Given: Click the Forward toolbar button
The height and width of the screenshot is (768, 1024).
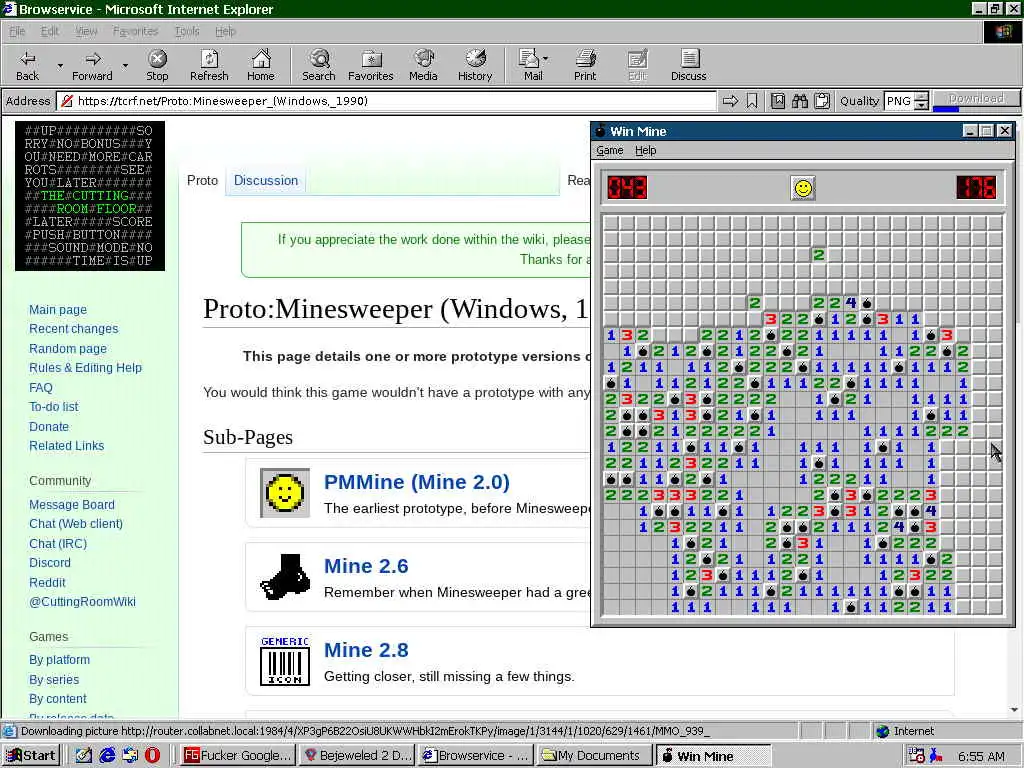Looking at the screenshot, I should coord(92,65).
